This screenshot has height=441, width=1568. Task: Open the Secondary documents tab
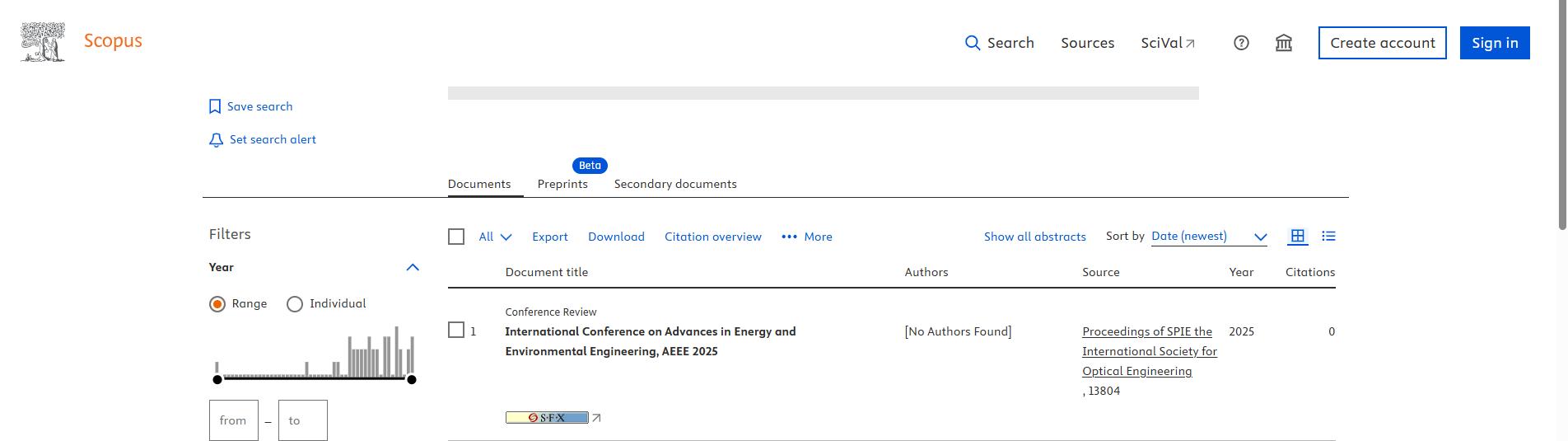(x=675, y=184)
